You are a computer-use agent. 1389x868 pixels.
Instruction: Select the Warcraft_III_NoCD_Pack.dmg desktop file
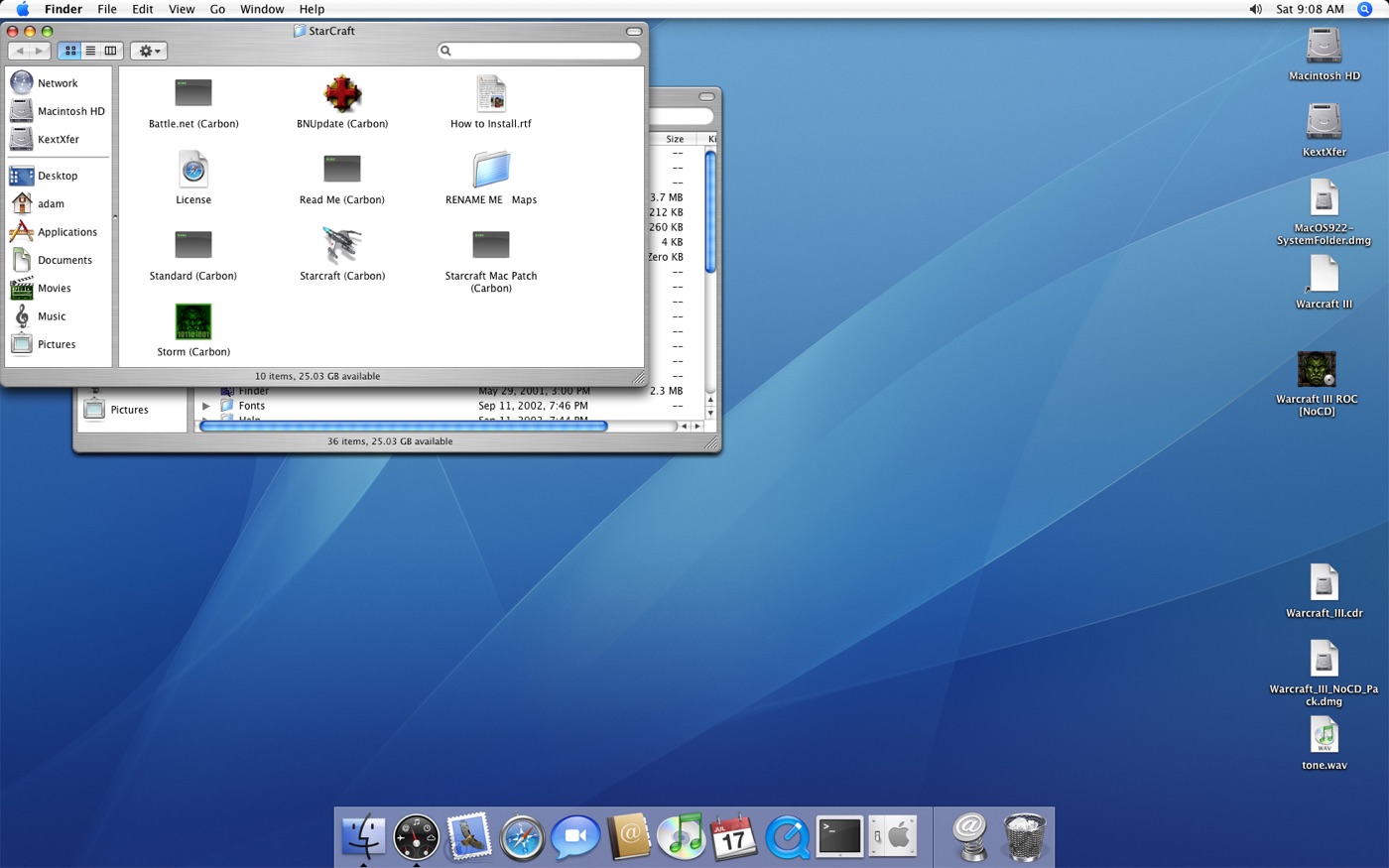click(x=1324, y=659)
